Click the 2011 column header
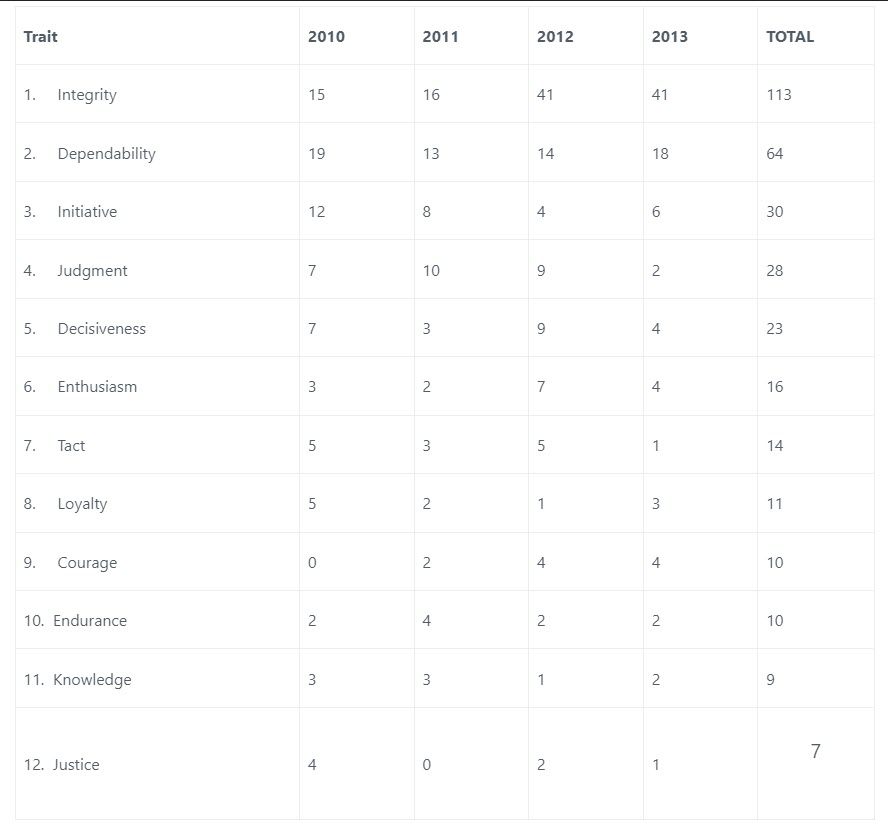Viewport: 888px width, 829px height. [x=440, y=37]
